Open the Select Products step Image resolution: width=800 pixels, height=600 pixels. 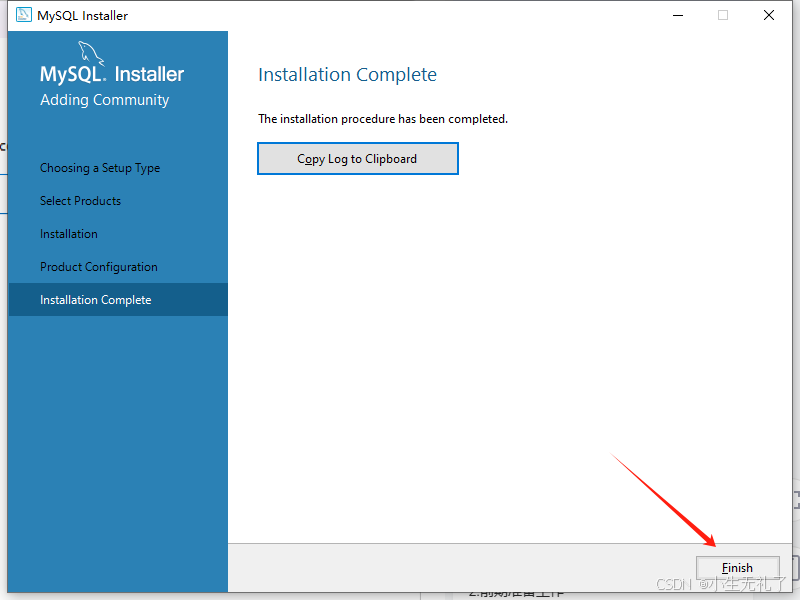(x=81, y=201)
